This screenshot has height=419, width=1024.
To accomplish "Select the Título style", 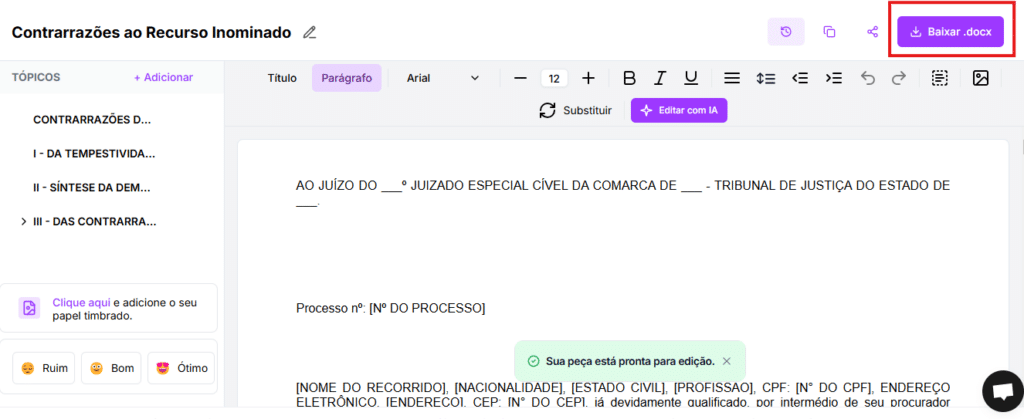I will click(x=282, y=78).
